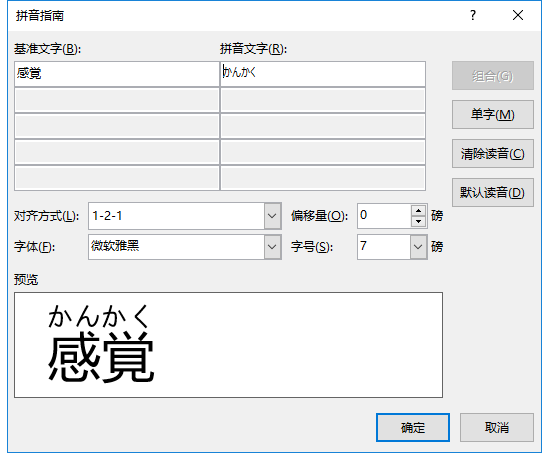Viewport: 549px width, 460px height.
Task: Click the 基准文字 field containing 感覚
Action: [x=117, y=74]
